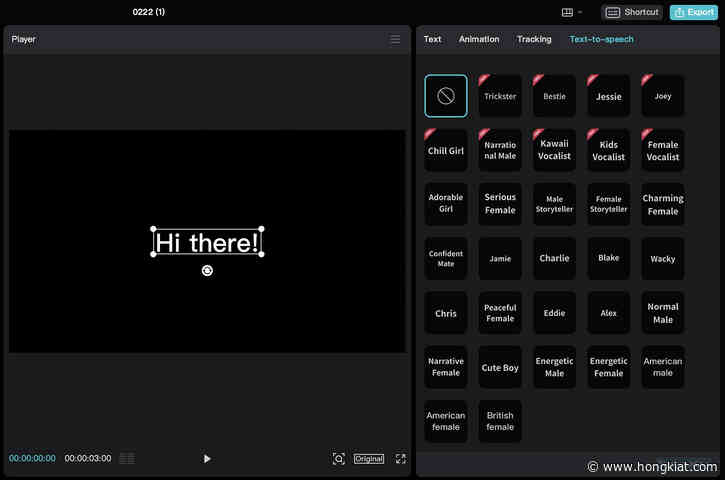Open the Player panel menu icon

coord(395,40)
